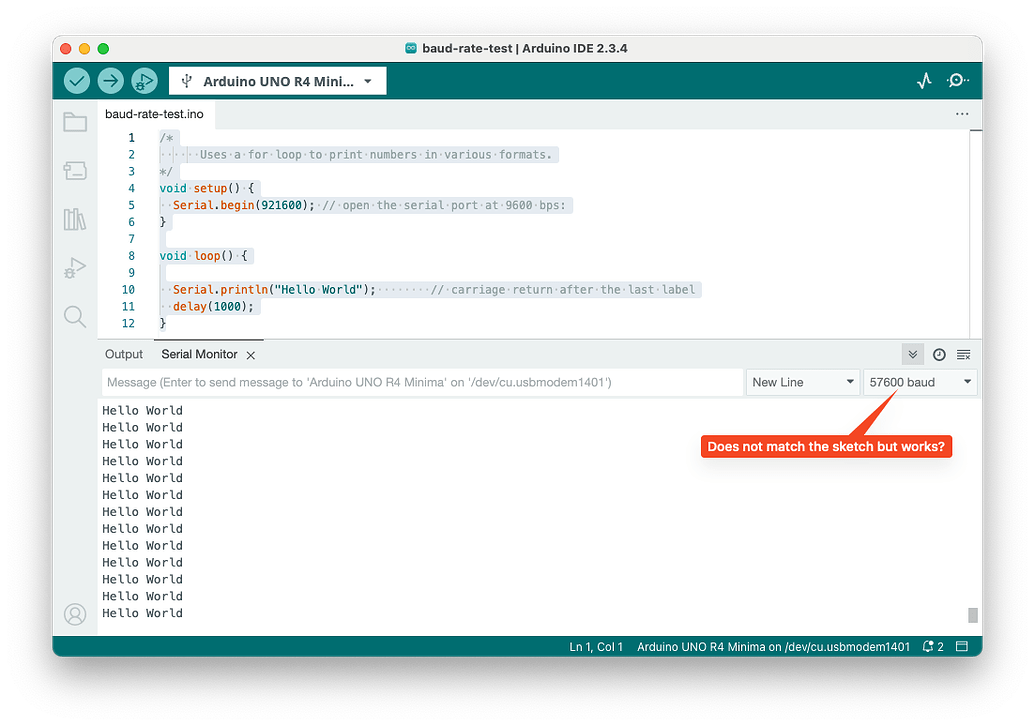The image size is (1035, 726).
Task: Open the sidebar Debug panel icon
Action: pyautogui.click(x=75, y=268)
